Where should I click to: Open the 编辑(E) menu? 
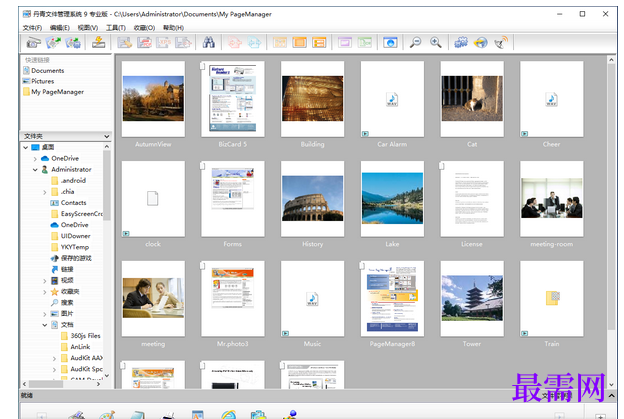coord(60,27)
